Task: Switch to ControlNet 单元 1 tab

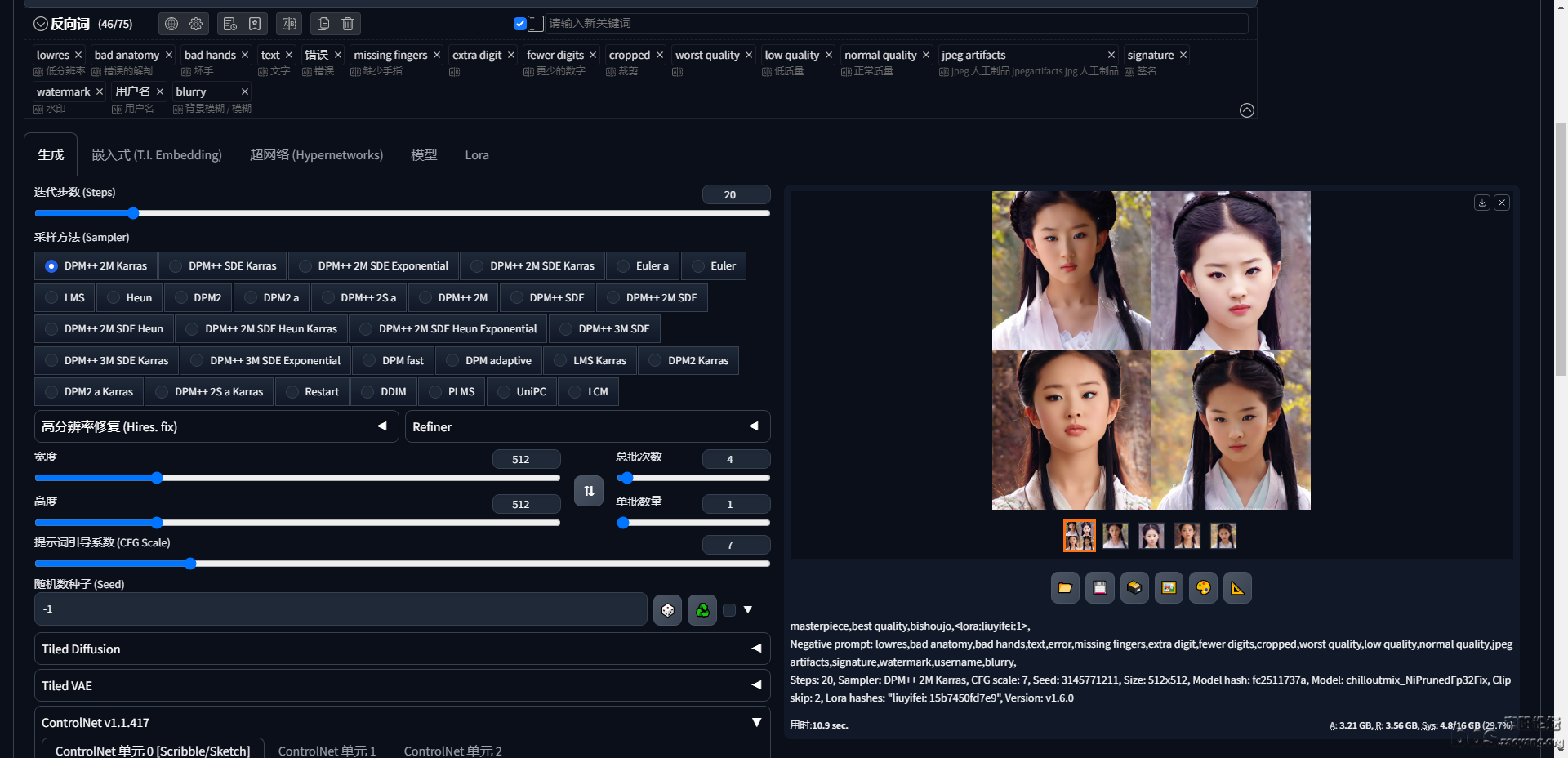Action: (327, 751)
